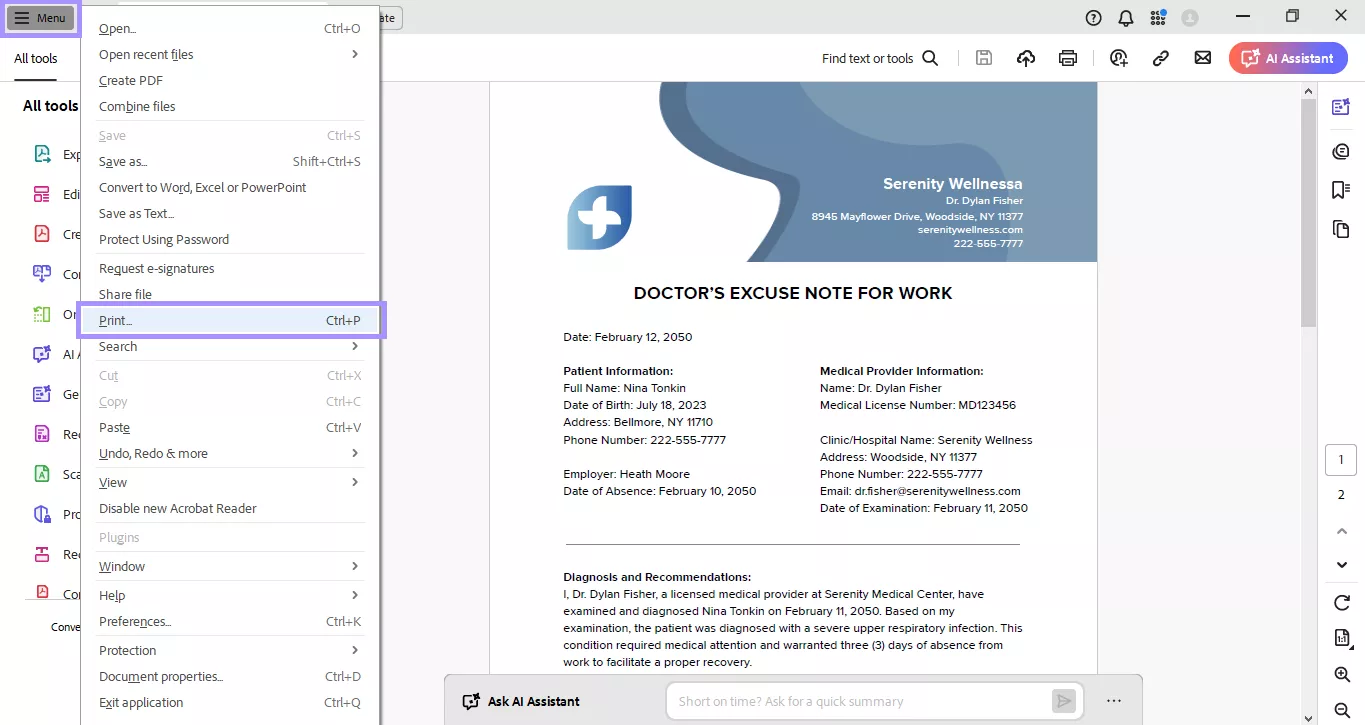
Task: Rotate the page with the clockwise arrow icon
Action: pyautogui.click(x=1342, y=602)
